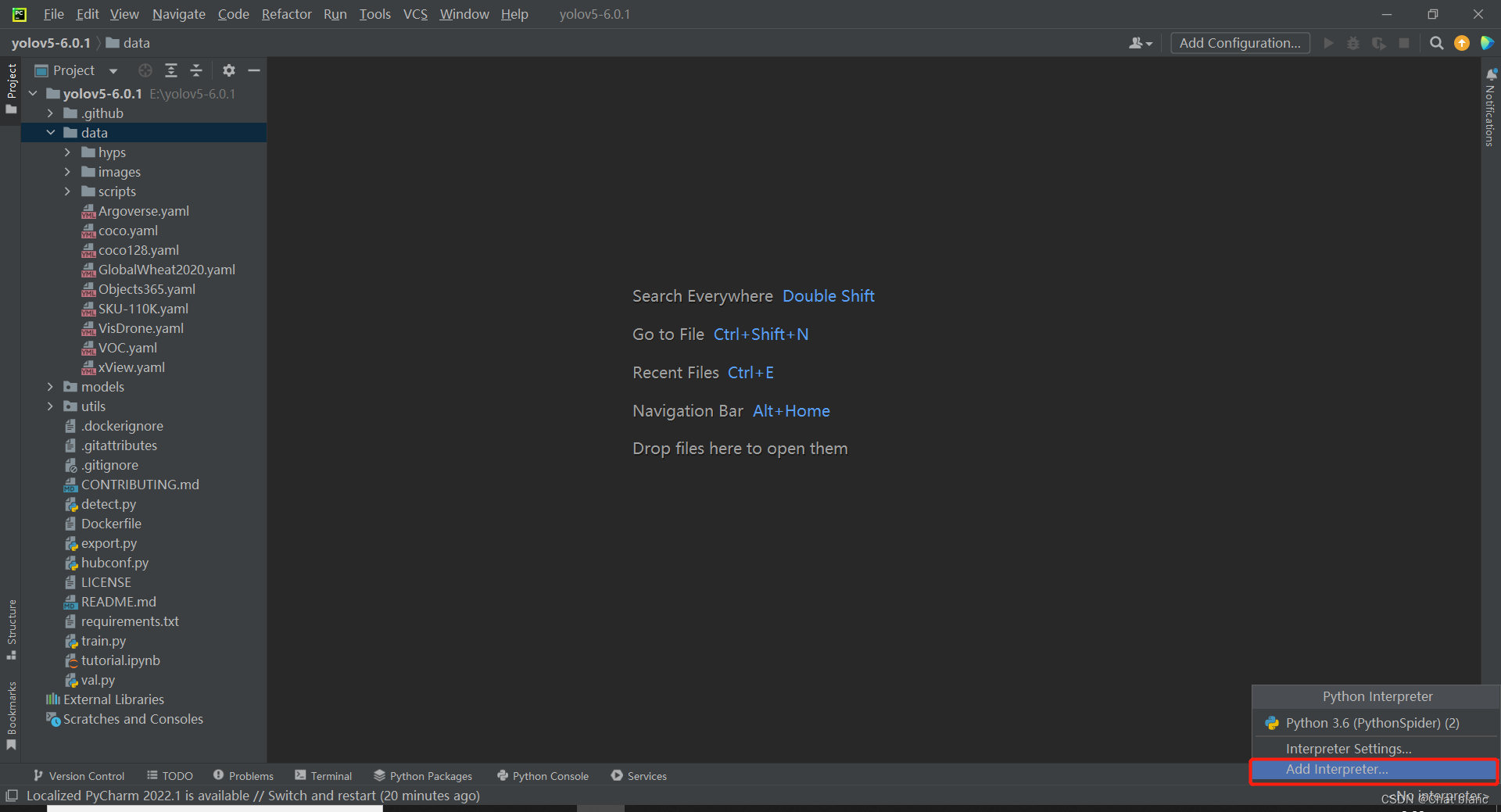
Task: Open the Services tool window
Action: tap(639, 775)
